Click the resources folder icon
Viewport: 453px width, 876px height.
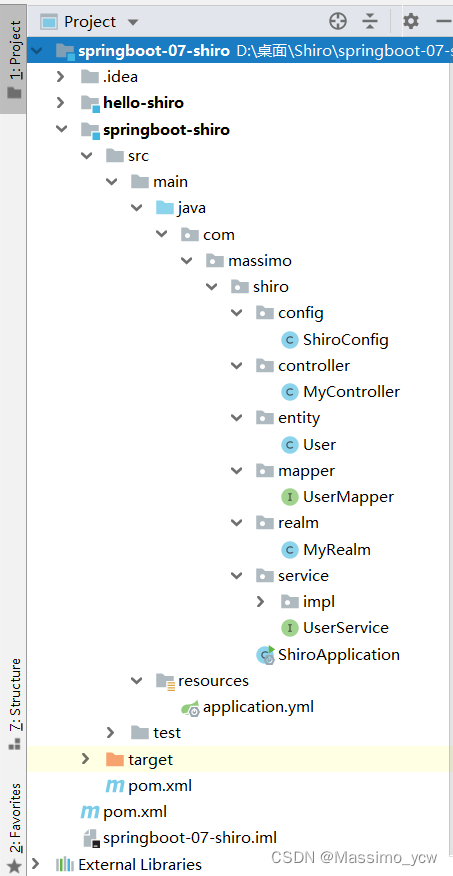pyautogui.click(x=166, y=680)
